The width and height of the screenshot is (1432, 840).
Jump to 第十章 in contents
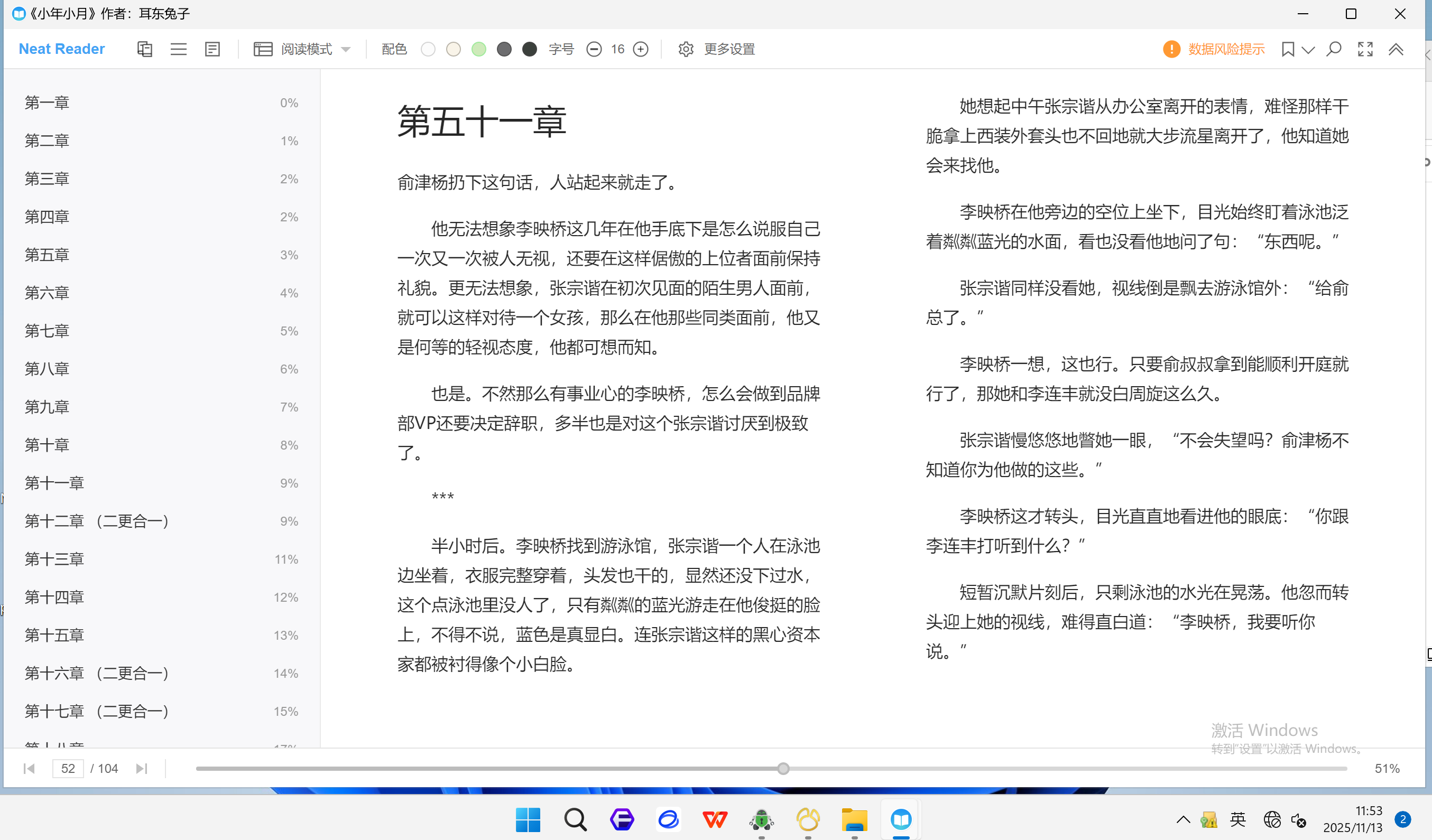click(47, 445)
